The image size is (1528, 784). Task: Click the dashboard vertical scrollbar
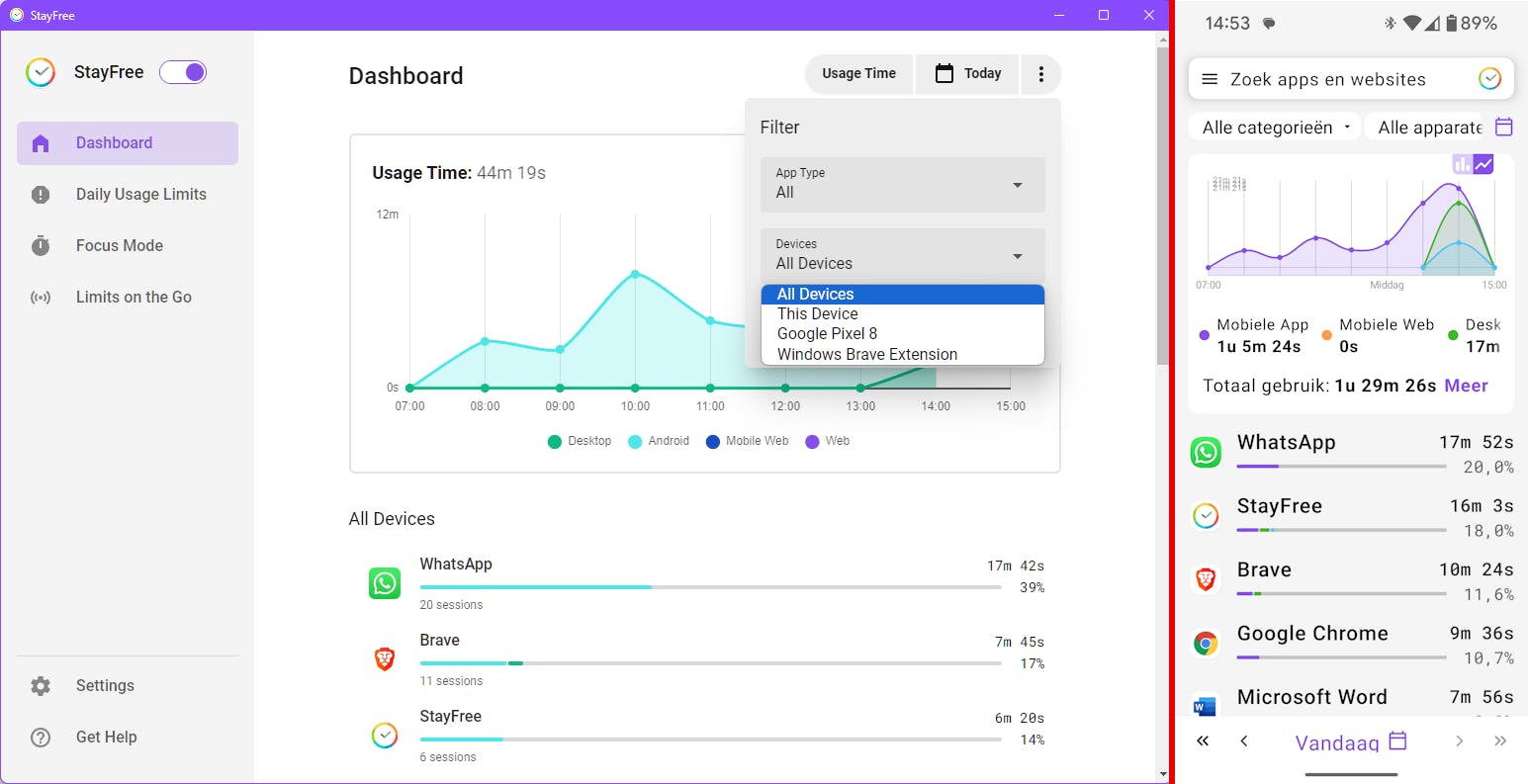[x=1162, y=205]
